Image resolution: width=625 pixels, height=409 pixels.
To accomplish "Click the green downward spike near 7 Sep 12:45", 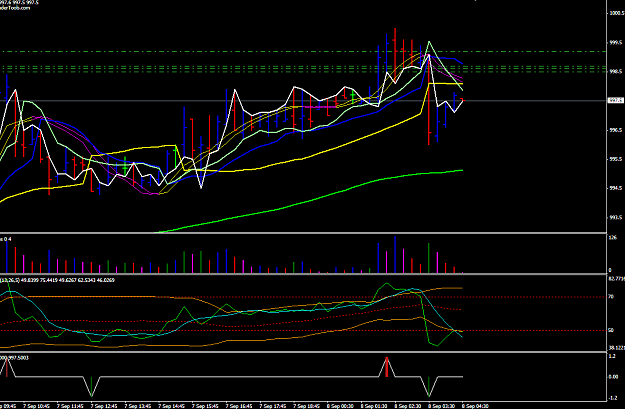I will (x=92, y=386).
